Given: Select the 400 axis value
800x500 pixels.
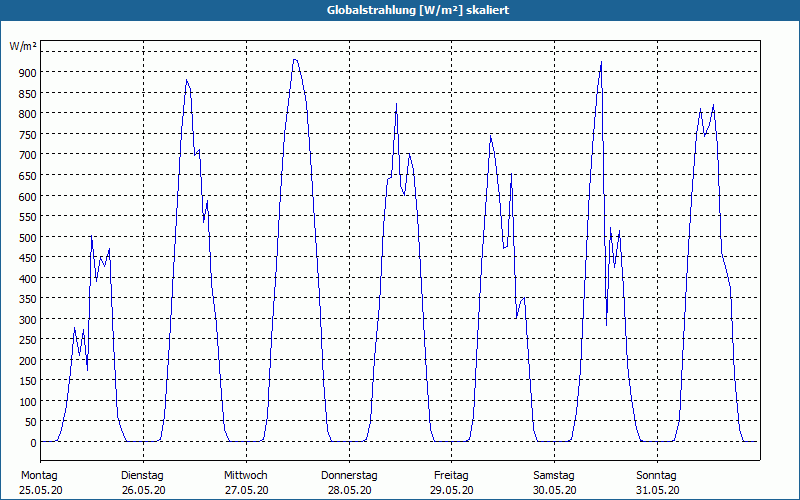Looking at the screenshot, I should coord(27,279).
